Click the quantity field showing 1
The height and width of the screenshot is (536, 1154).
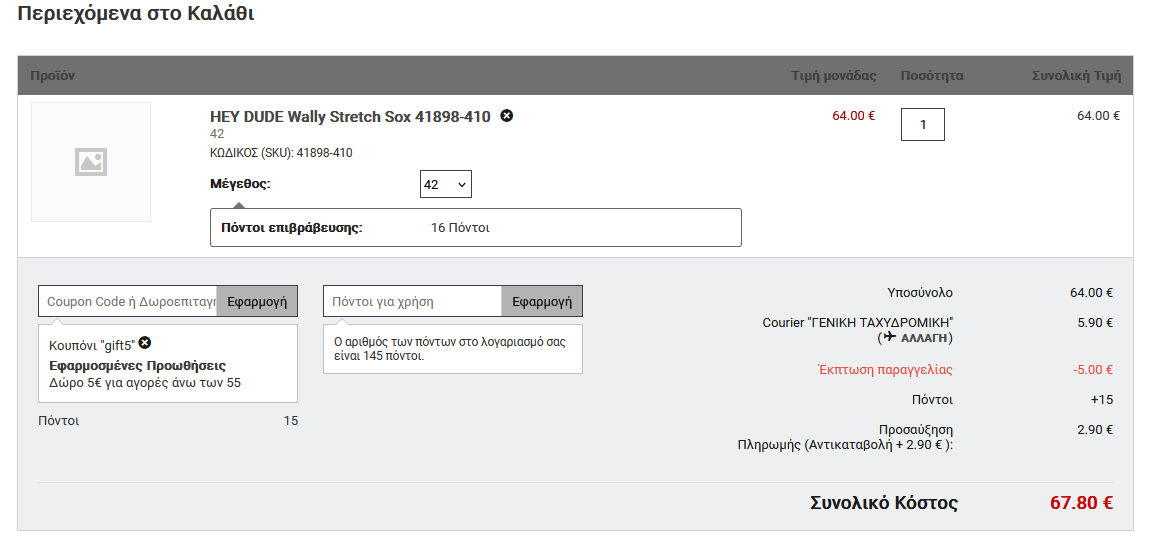tap(923, 124)
